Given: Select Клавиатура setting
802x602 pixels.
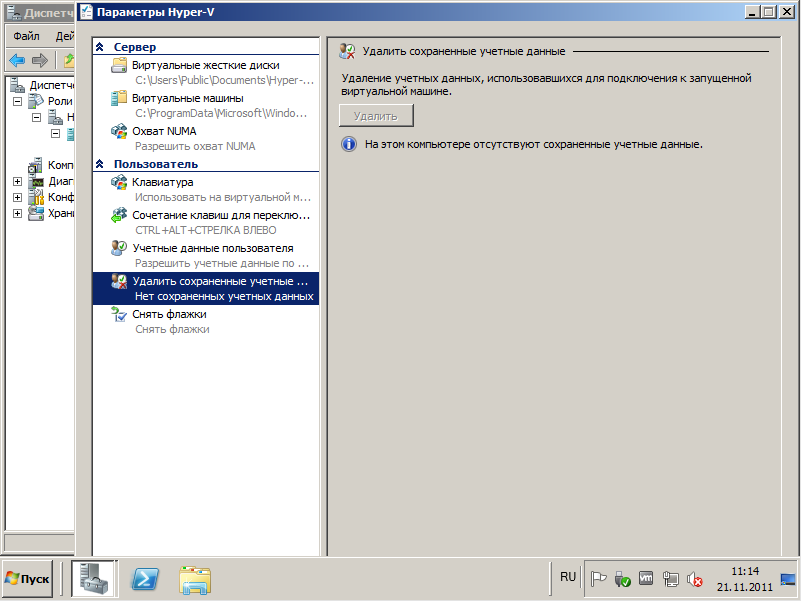Looking at the screenshot, I should [x=206, y=190].
